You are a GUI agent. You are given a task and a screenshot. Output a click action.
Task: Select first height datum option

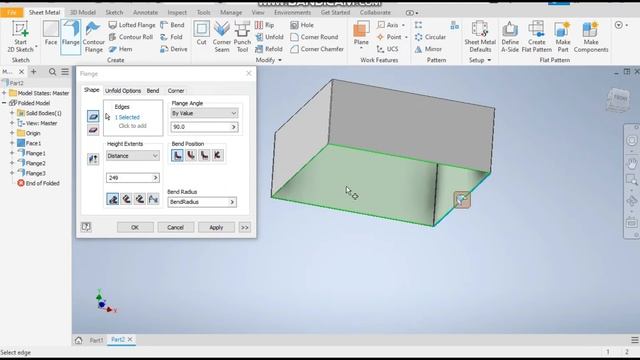[x=113, y=199]
